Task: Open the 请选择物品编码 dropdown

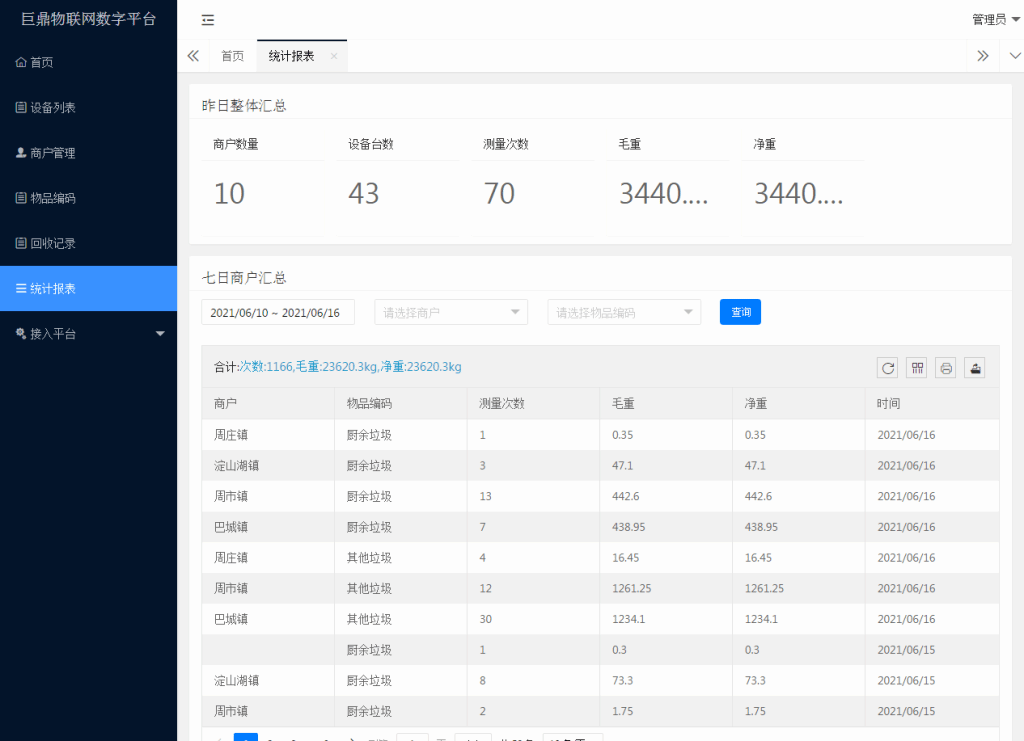Action: coord(624,312)
